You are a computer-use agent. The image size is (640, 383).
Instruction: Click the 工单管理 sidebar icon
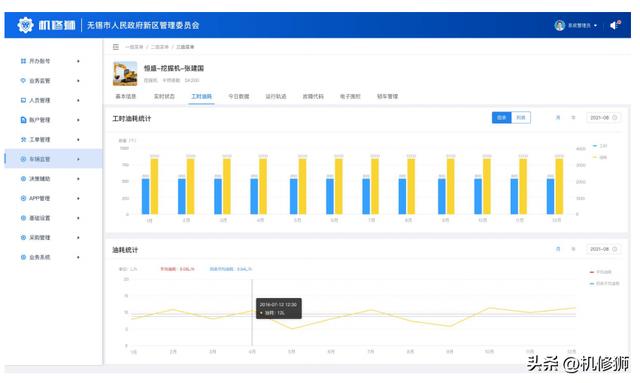(x=23, y=139)
